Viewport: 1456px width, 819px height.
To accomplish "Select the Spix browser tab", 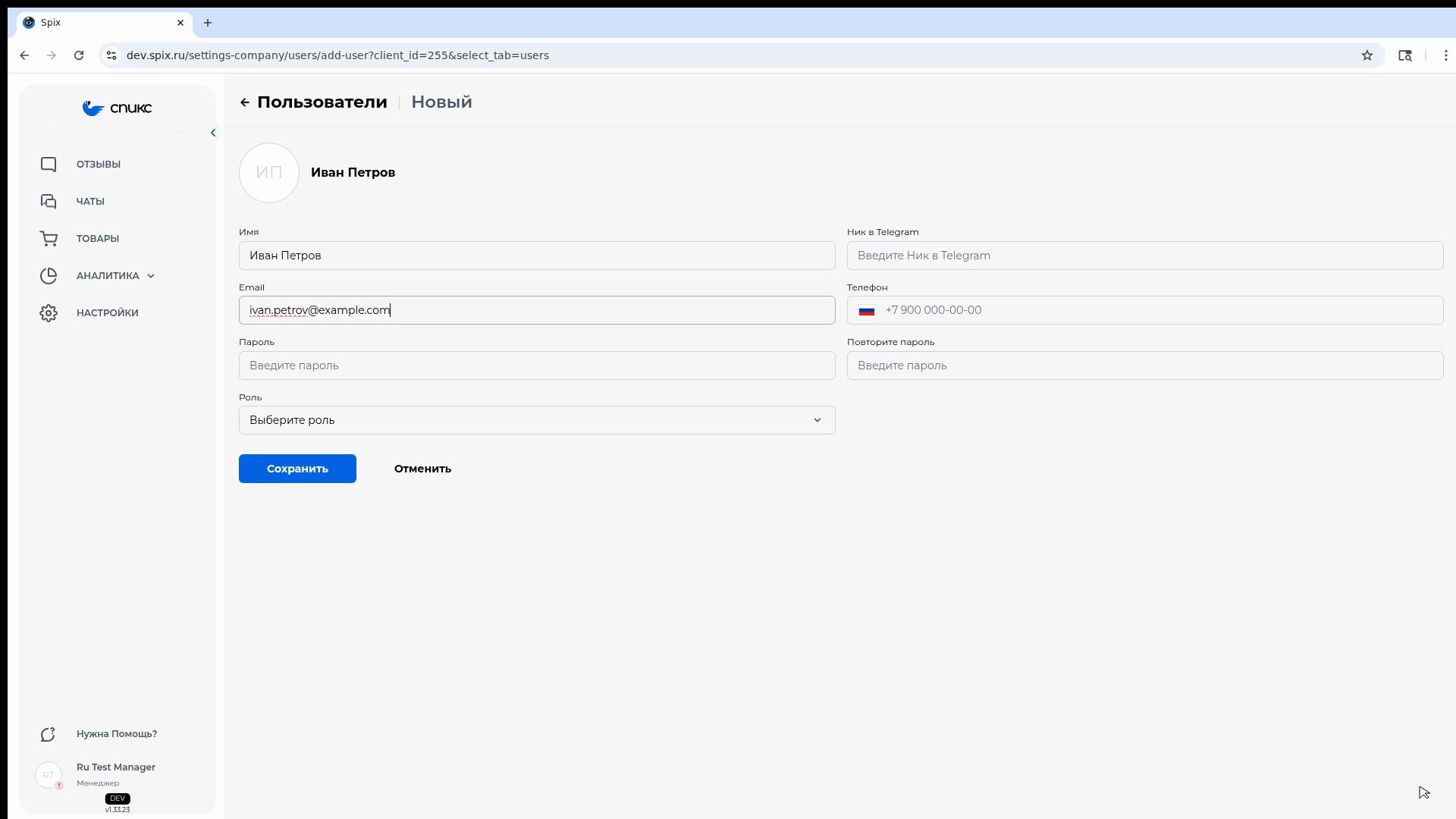I will click(105, 23).
